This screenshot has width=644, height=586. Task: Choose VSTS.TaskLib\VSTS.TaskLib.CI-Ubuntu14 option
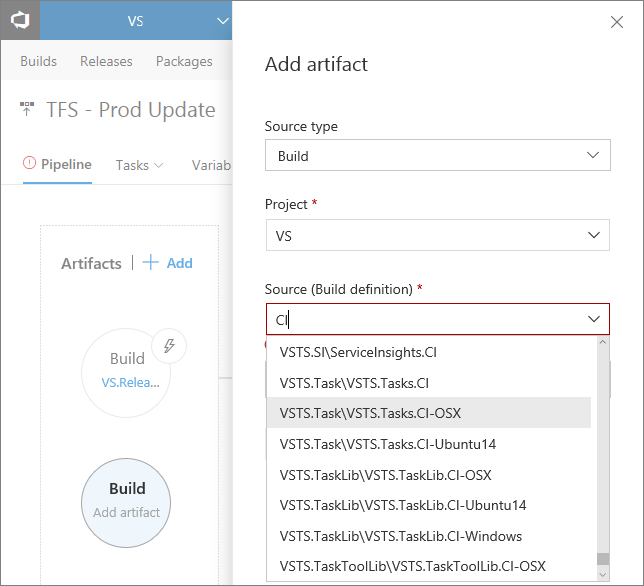(x=429, y=505)
